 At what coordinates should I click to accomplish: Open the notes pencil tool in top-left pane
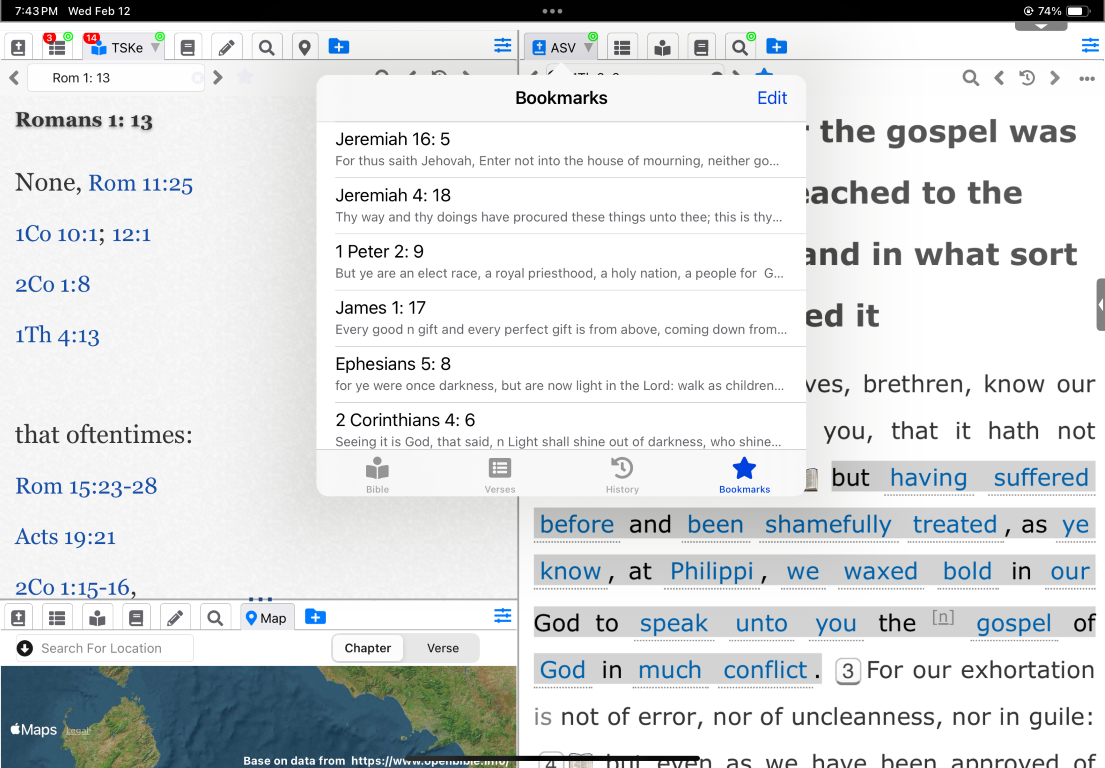[226, 47]
